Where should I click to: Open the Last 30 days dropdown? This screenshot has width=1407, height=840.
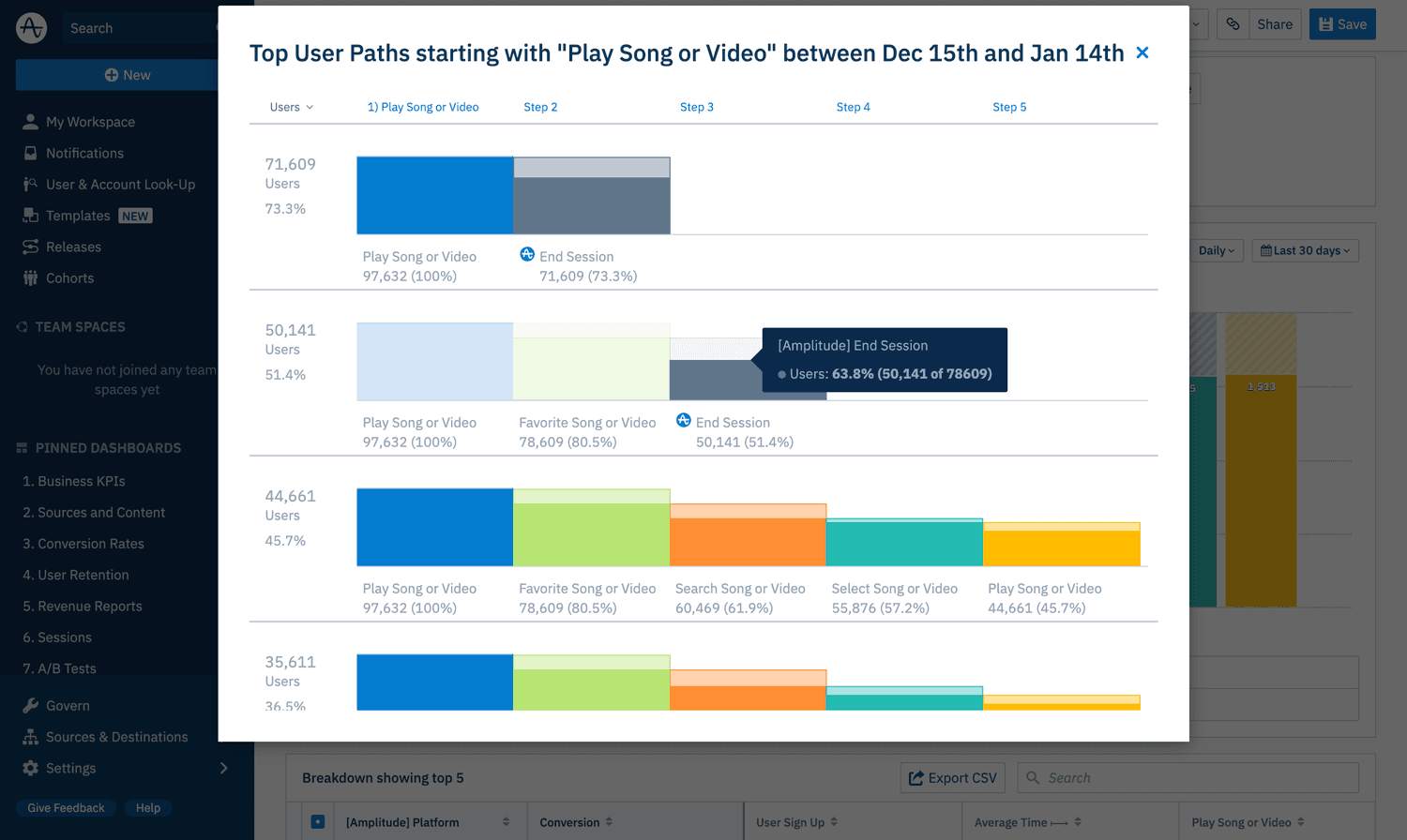point(1305,250)
